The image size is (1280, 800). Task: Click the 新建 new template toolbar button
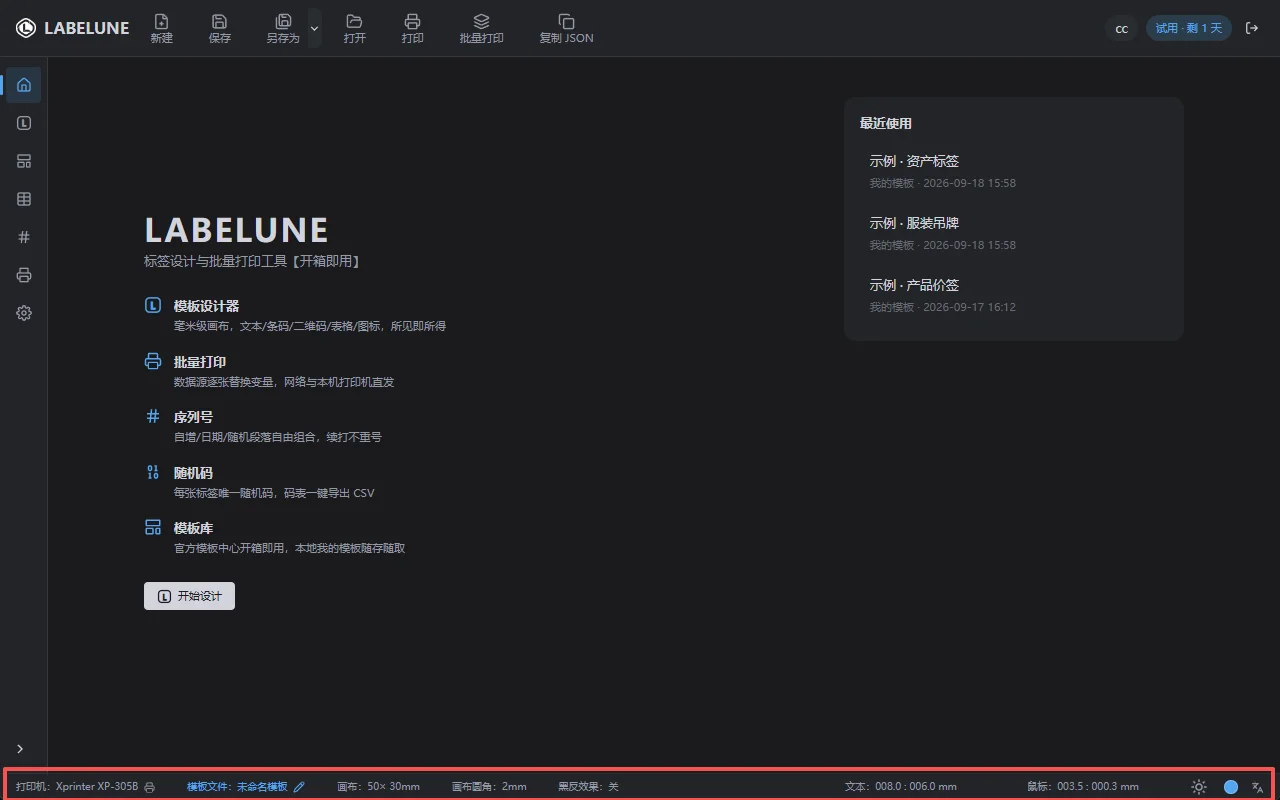pyautogui.click(x=161, y=28)
